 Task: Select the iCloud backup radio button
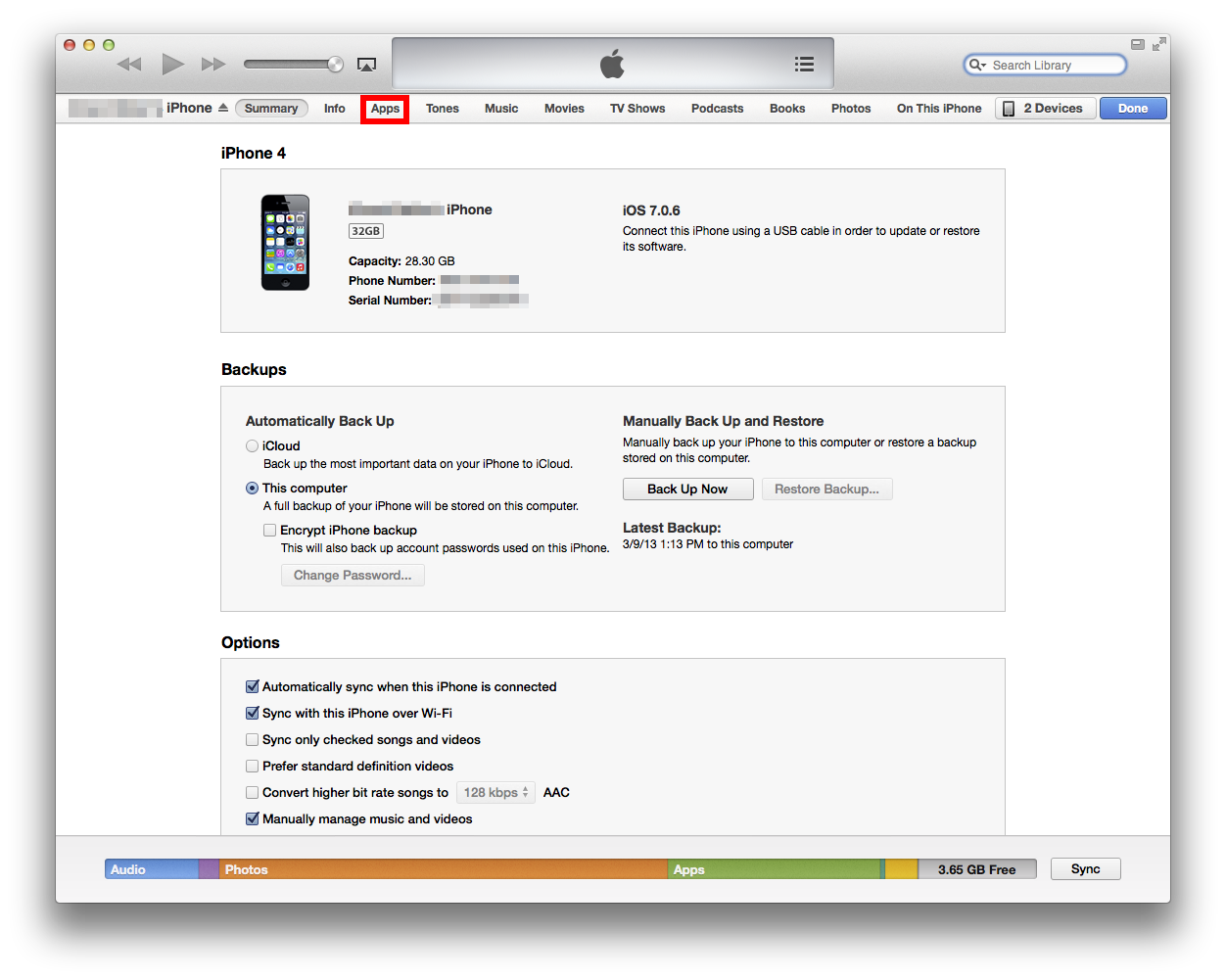pos(252,445)
